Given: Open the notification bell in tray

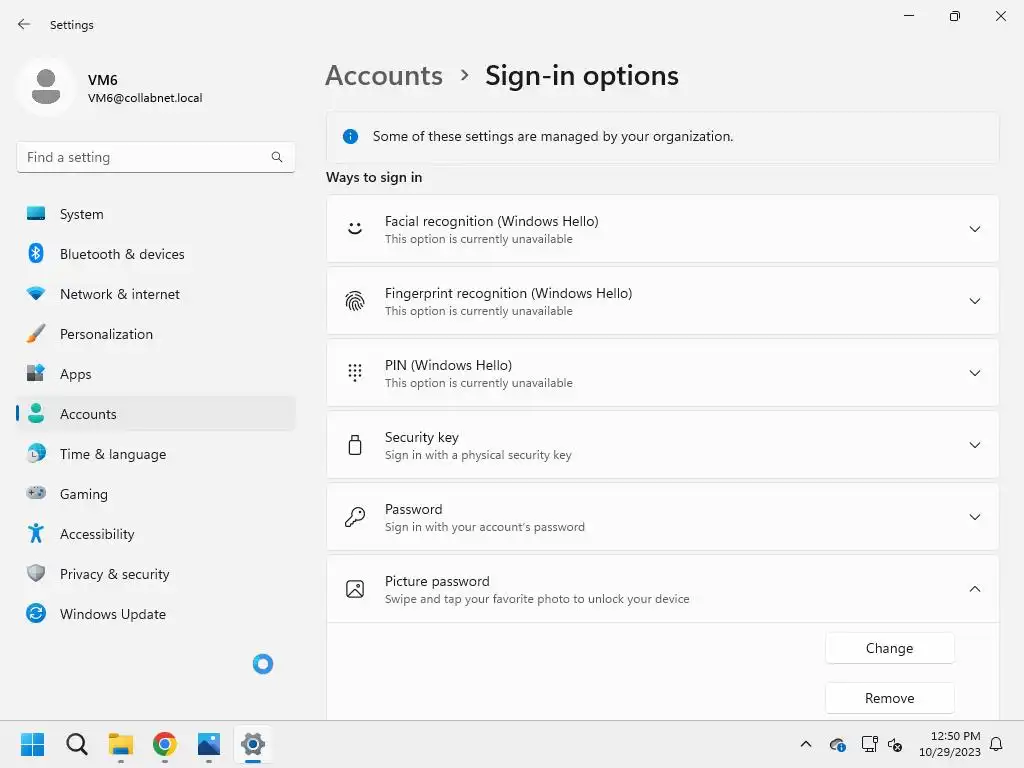Looking at the screenshot, I should coord(996,744).
